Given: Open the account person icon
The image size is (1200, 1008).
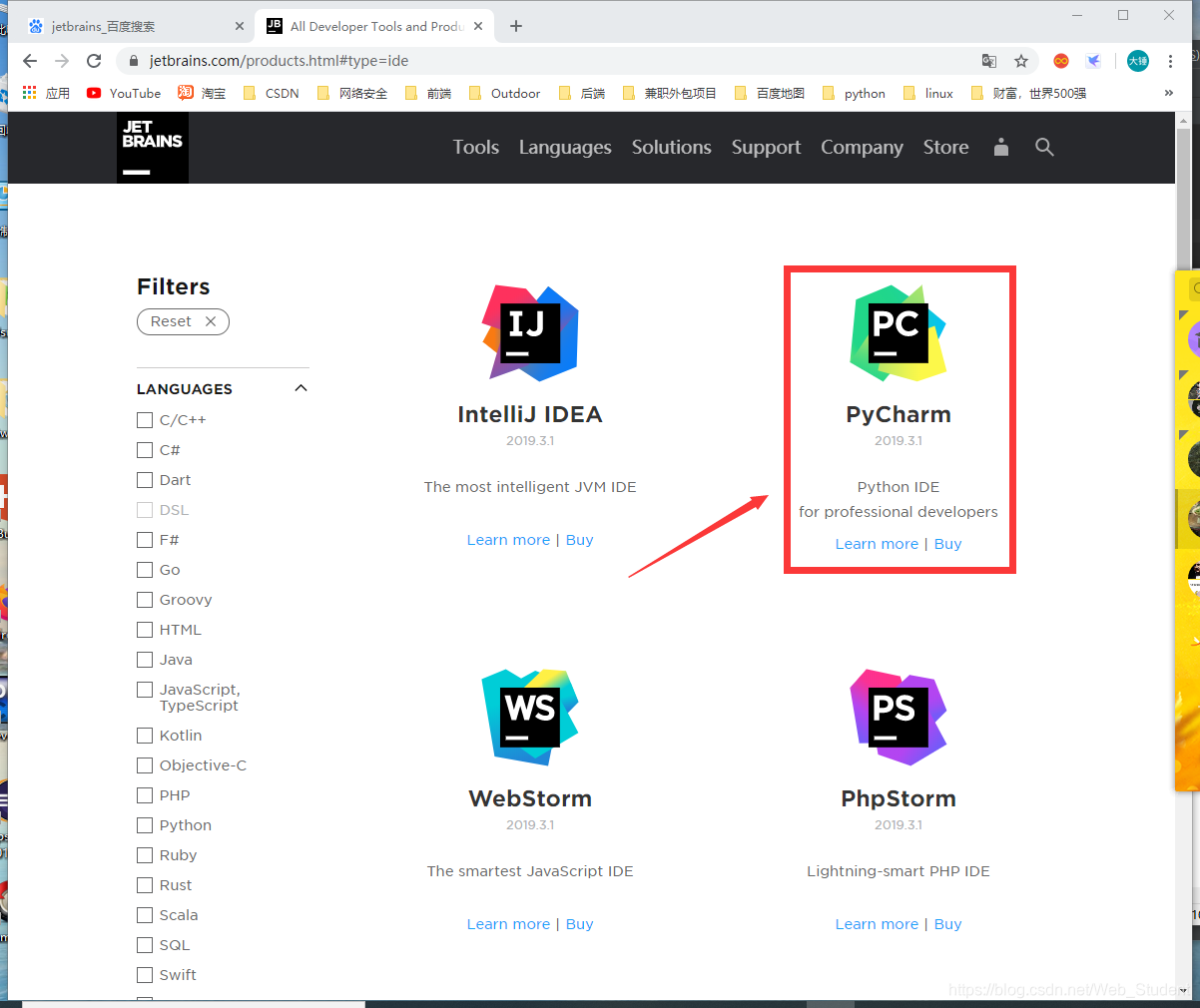Looking at the screenshot, I should (x=1001, y=148).
